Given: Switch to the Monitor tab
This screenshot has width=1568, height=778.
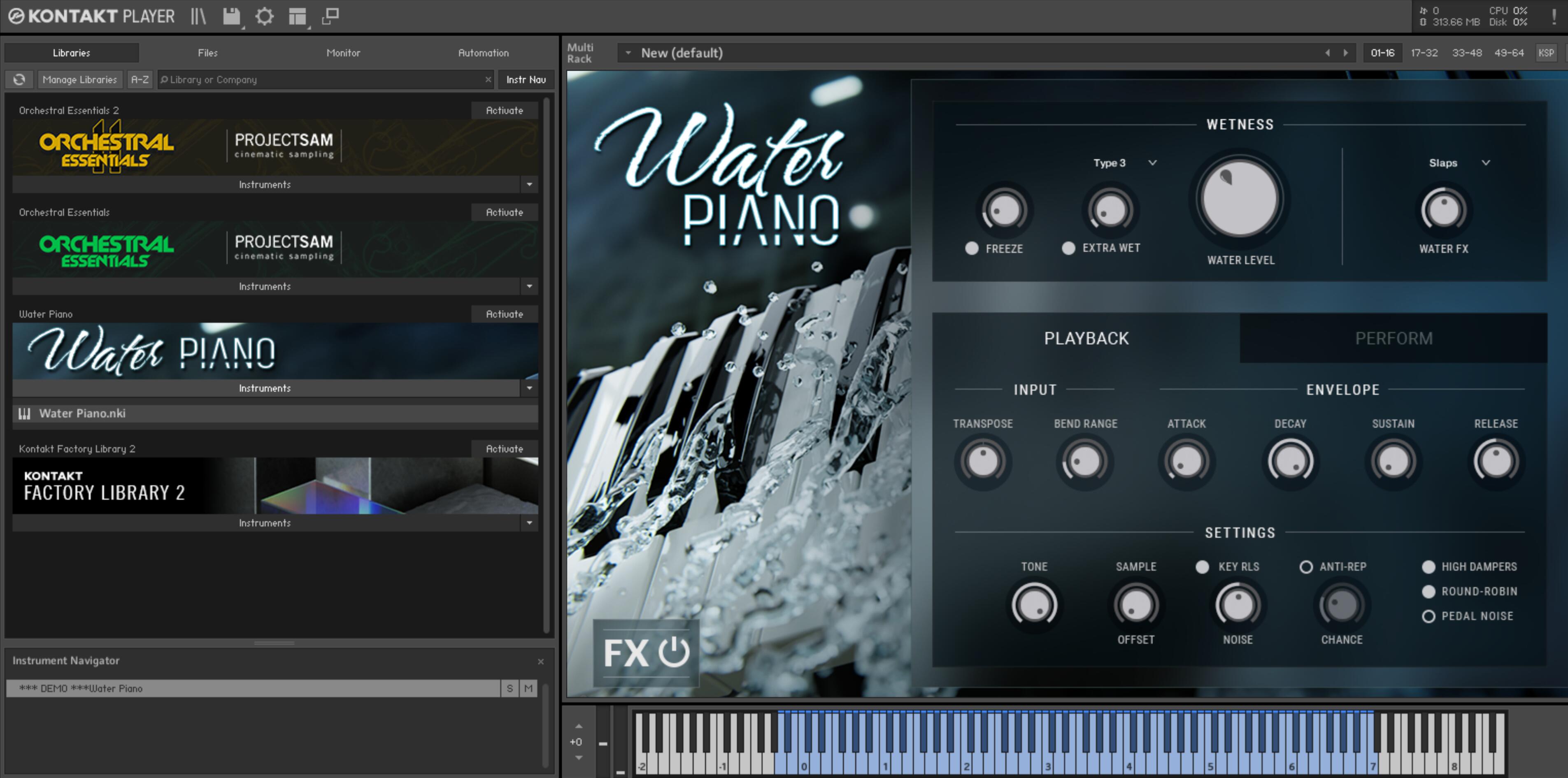Looking at the screenshot, I should click(x=343, y=53).
